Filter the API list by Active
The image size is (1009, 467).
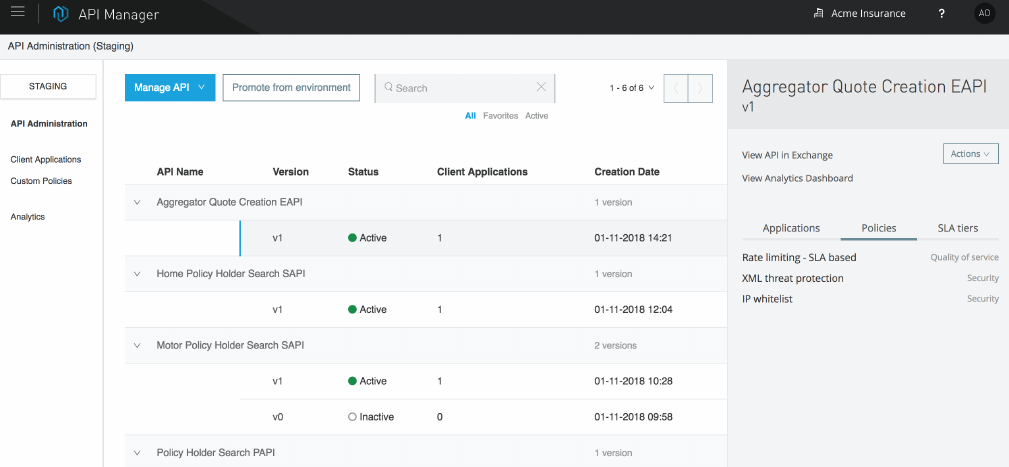click(x=537, y=116)
